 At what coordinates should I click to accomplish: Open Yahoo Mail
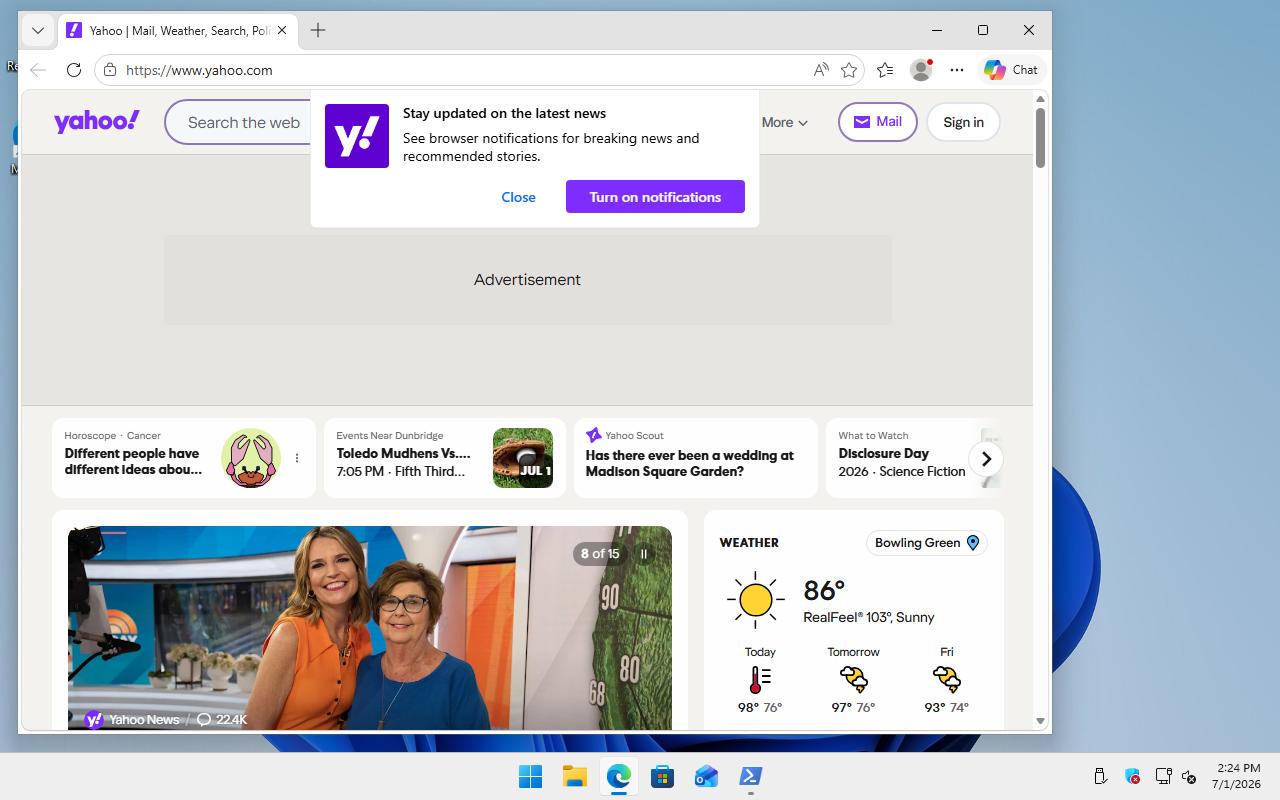pos(878,122)
